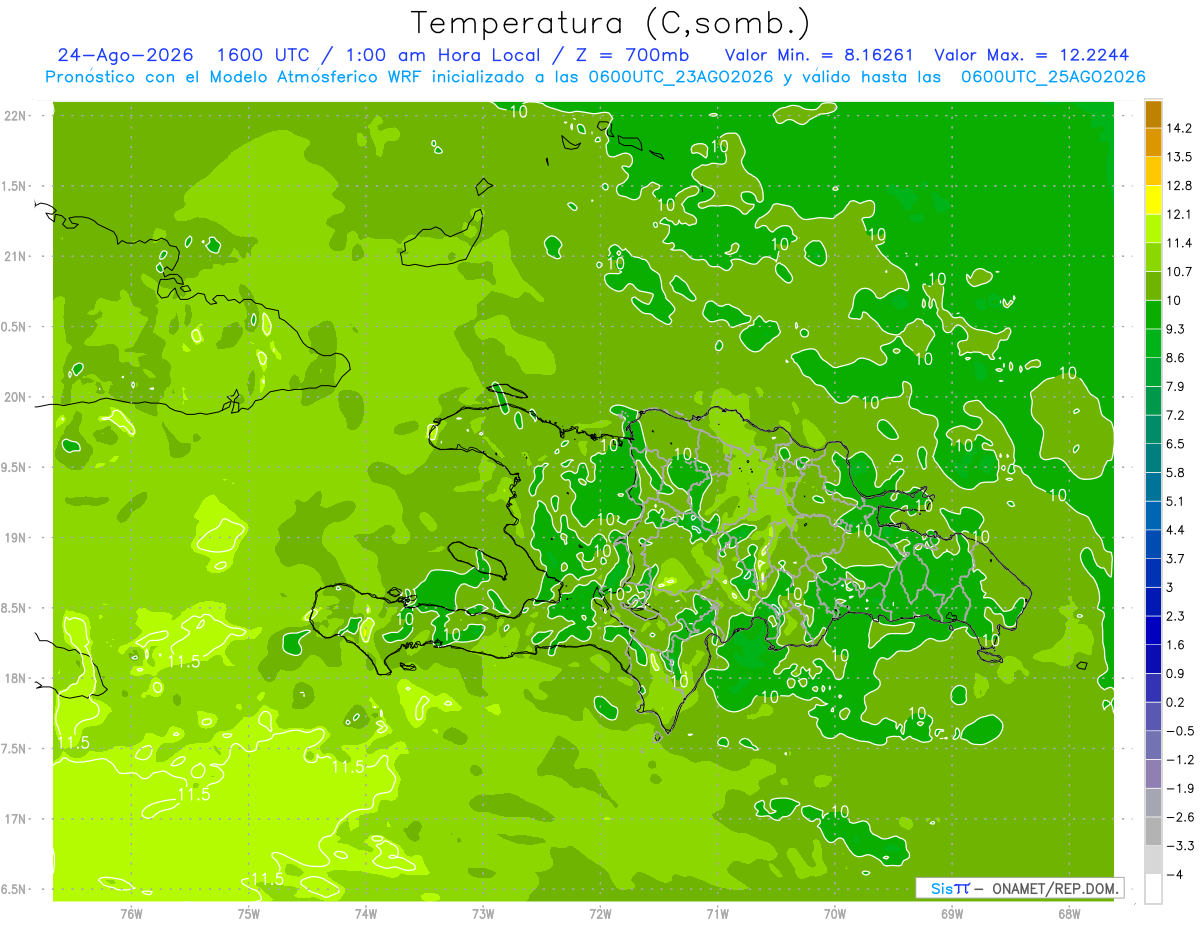Click the '21N' latitude axis label

16,257
